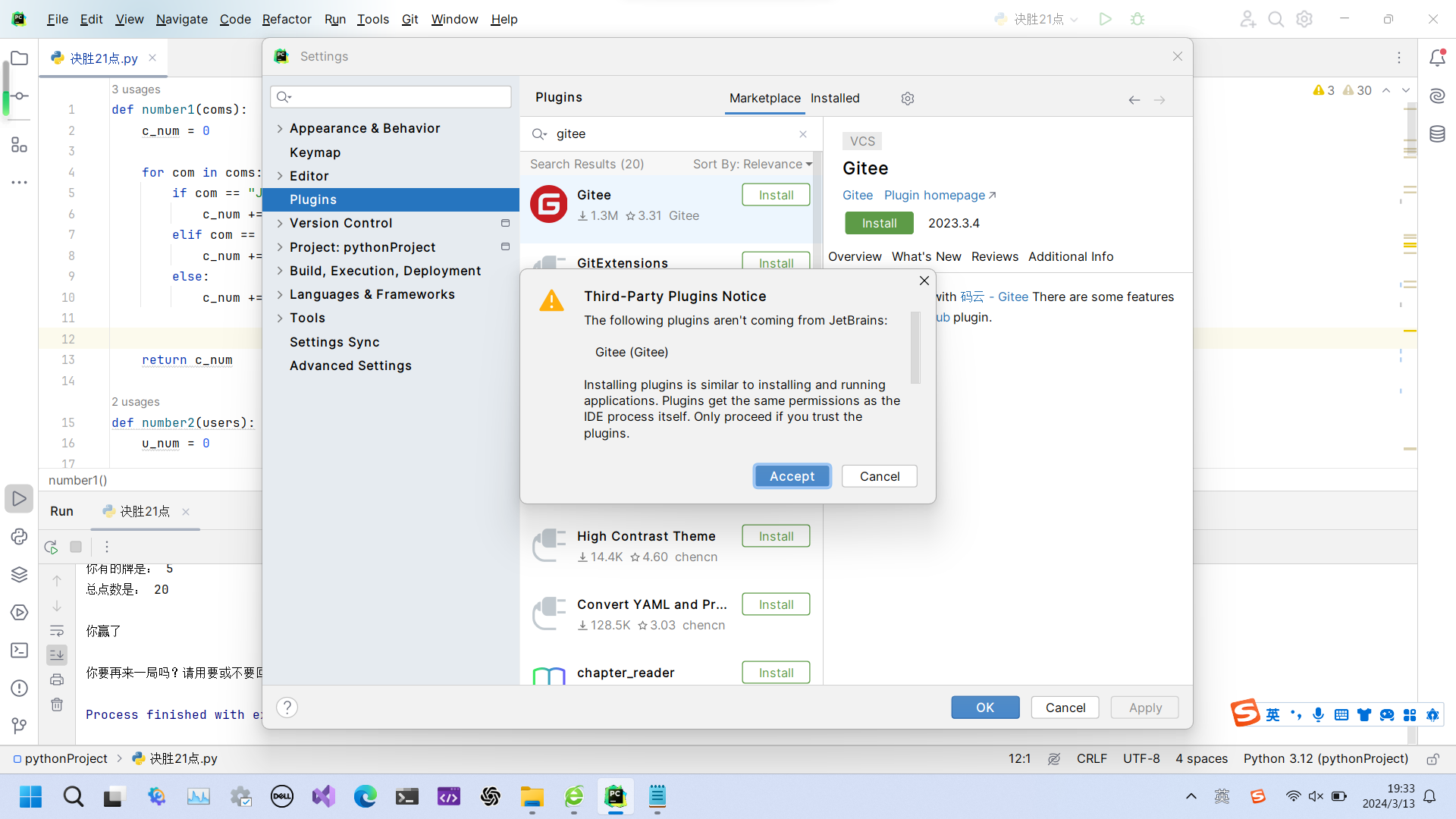Open the Python Console tool icon
The height and width of the screenshot is (819, 1456).
coord(20,537)
